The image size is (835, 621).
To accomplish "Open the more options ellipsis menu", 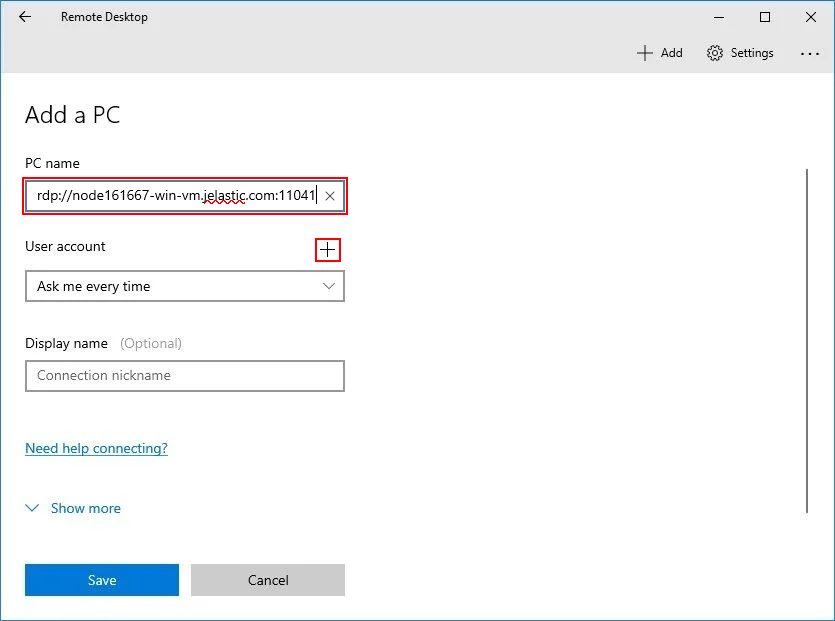I will pyautogui.click(x=809, y=53).
